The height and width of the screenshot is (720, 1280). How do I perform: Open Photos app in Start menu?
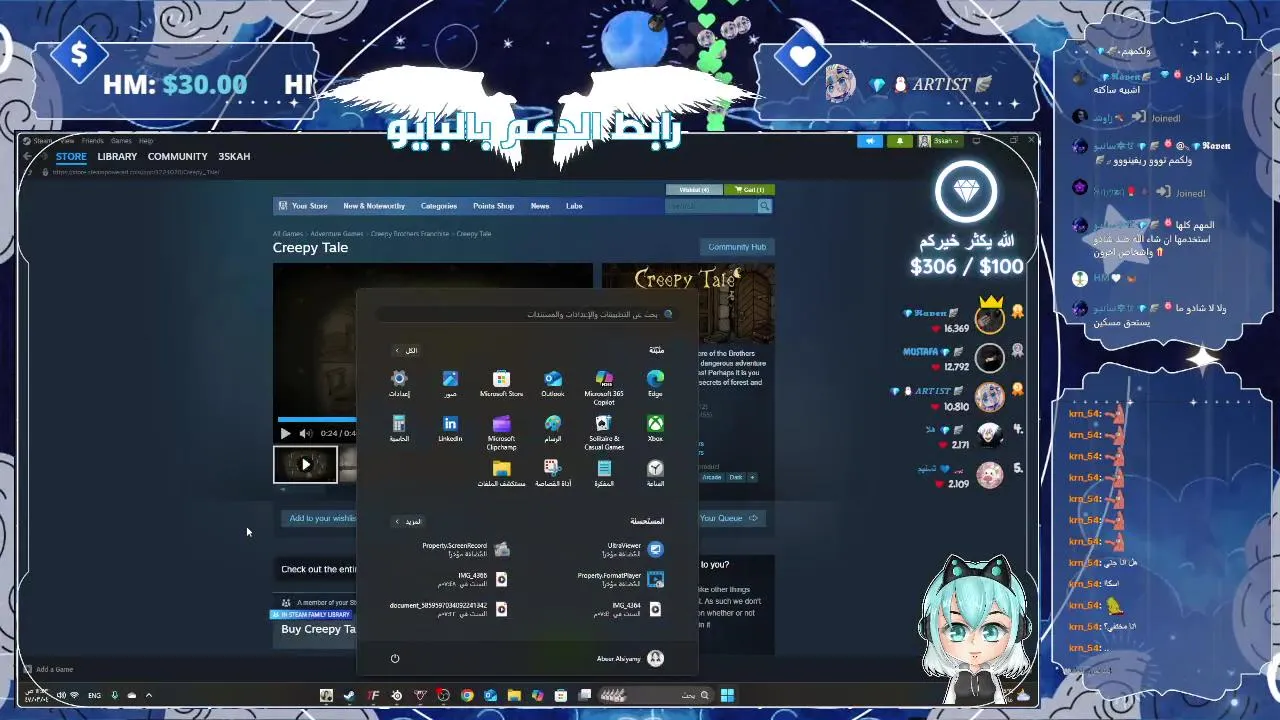[x=450, y=384]
